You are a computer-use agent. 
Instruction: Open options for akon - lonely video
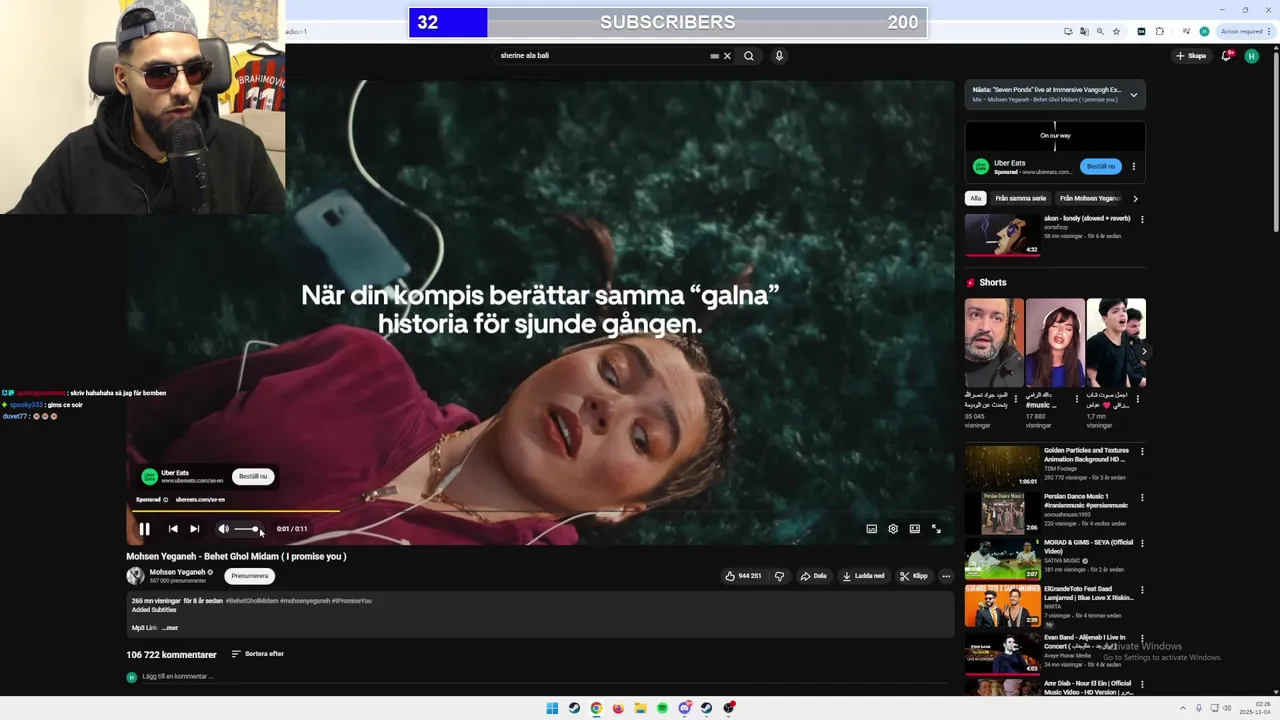(x=1142, y=219)
